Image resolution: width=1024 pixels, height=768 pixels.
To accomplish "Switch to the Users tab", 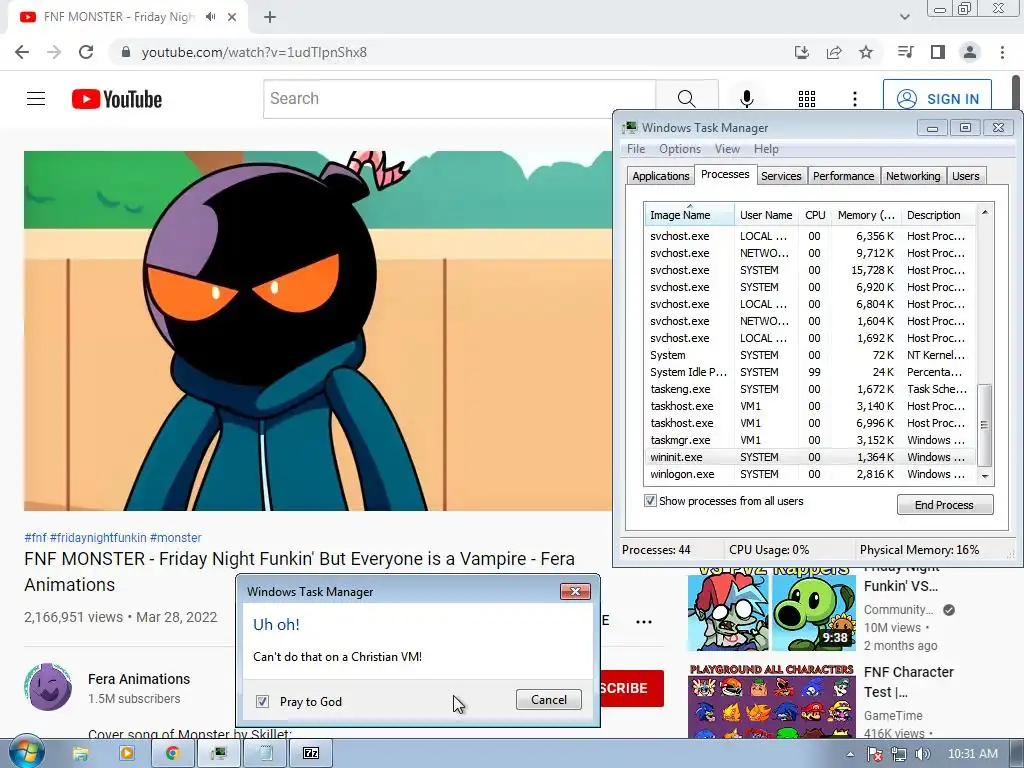I will 965,176.
